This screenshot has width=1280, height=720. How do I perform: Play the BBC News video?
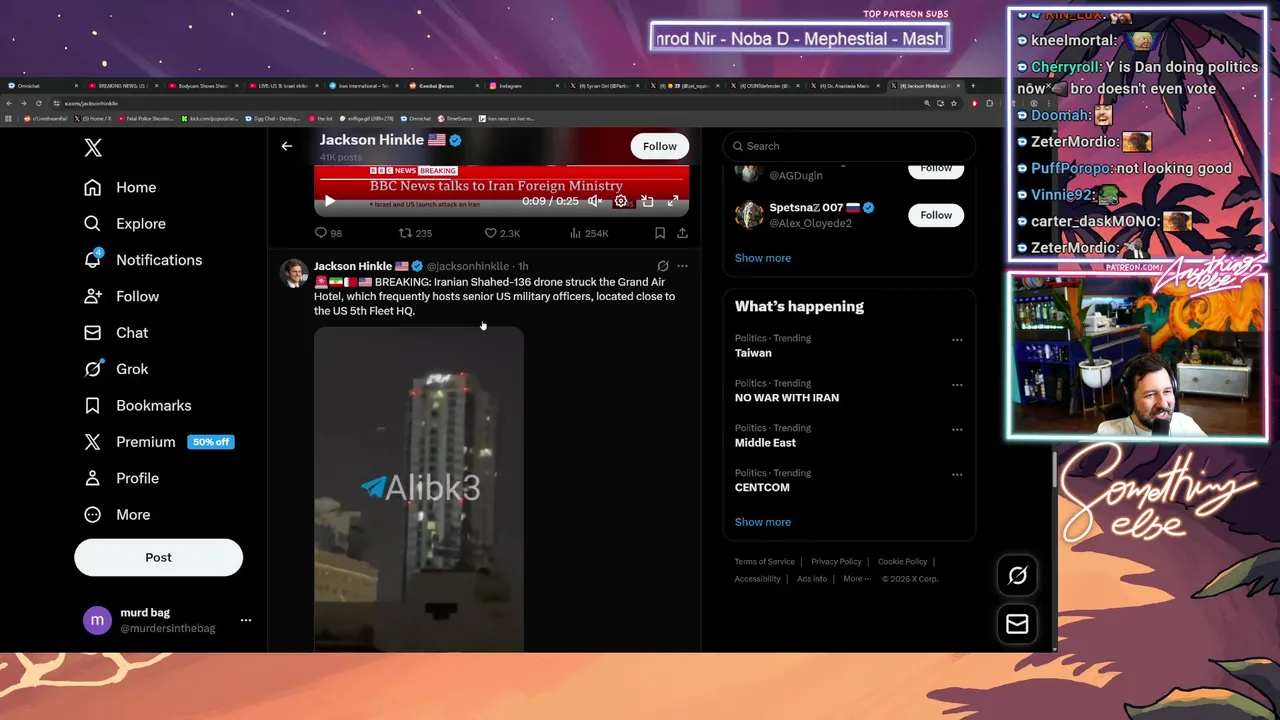coord(329,201)
